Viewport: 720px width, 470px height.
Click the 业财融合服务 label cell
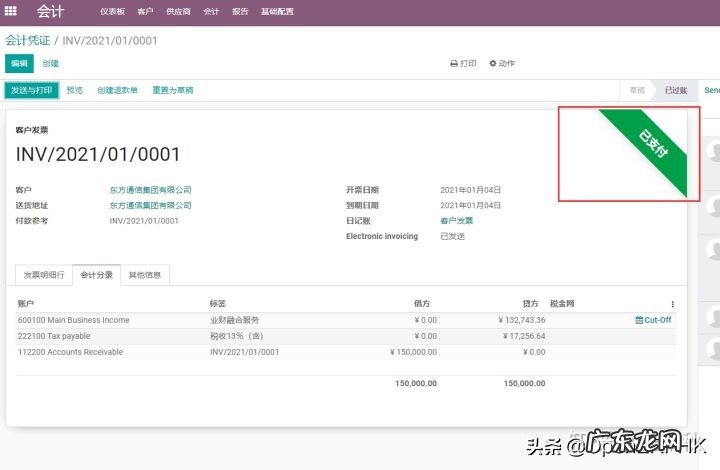(x=234, y=320)
